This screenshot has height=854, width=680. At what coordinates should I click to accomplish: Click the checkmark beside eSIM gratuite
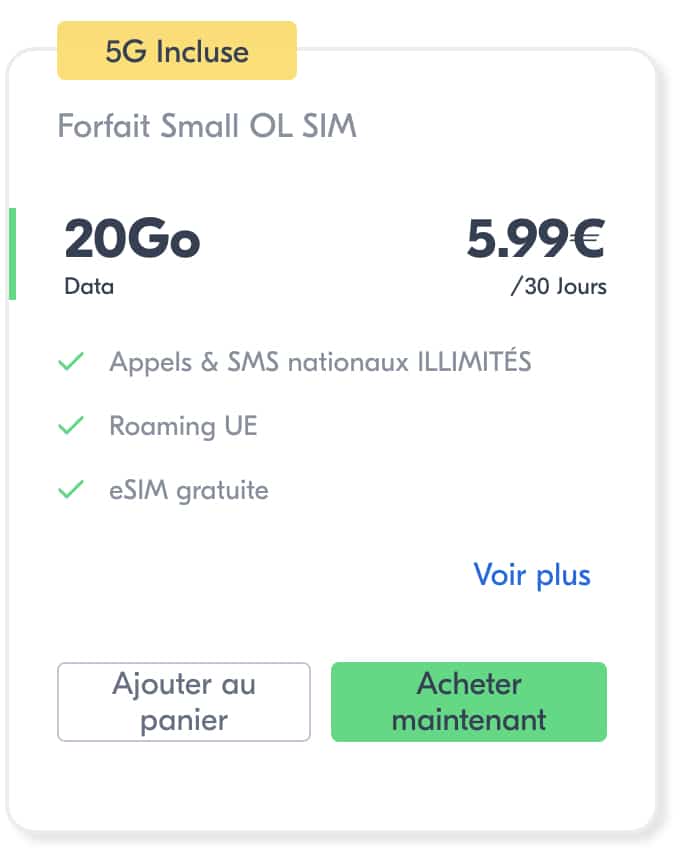[70, 490]
